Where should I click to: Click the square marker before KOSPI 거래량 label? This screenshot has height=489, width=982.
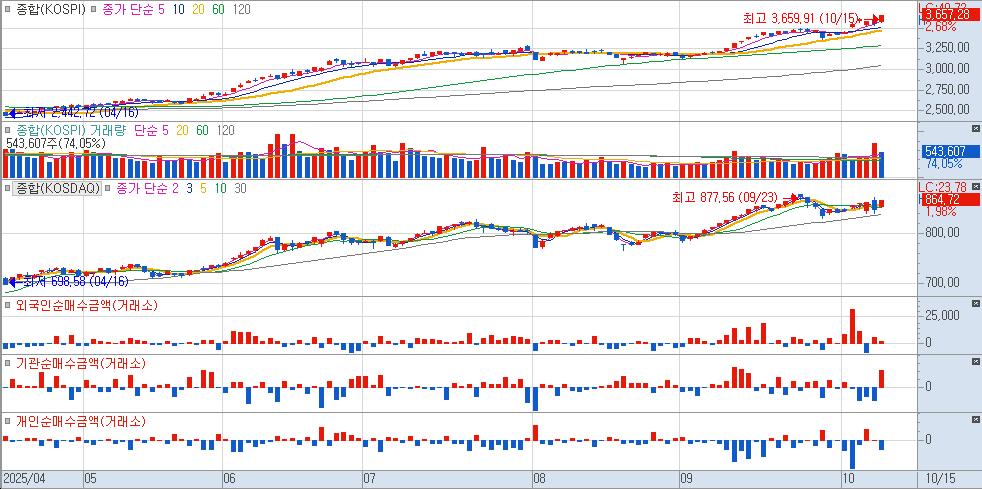pyautogui.click(x=7, y=130)
